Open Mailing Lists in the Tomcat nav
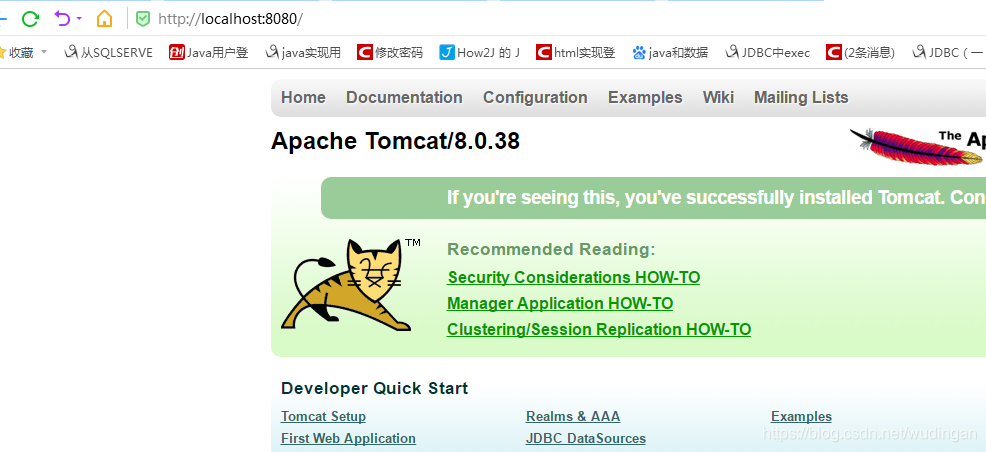 pos(801,97)
